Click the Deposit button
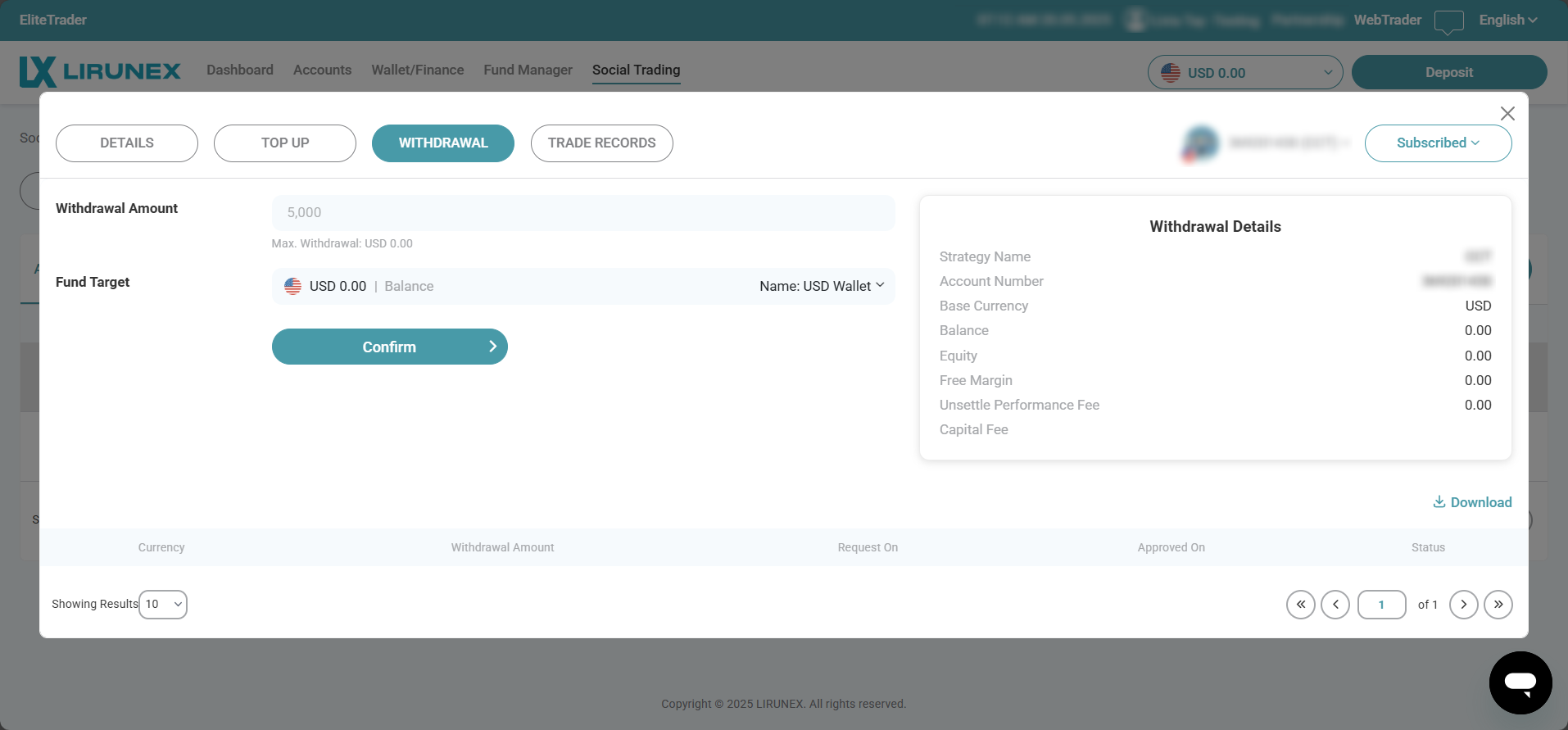The image size is (1568, 730). 1448,73
